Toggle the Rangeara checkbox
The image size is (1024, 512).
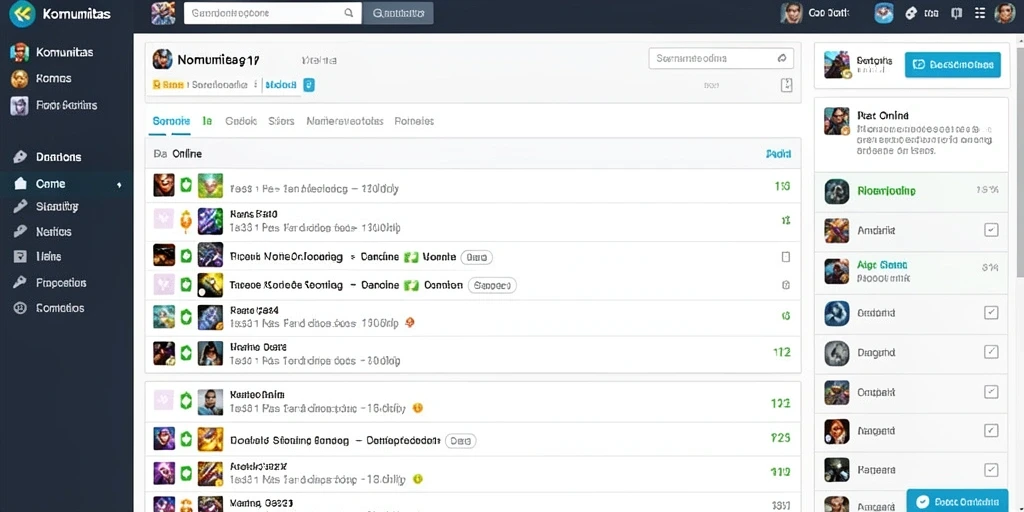point(991,470)
